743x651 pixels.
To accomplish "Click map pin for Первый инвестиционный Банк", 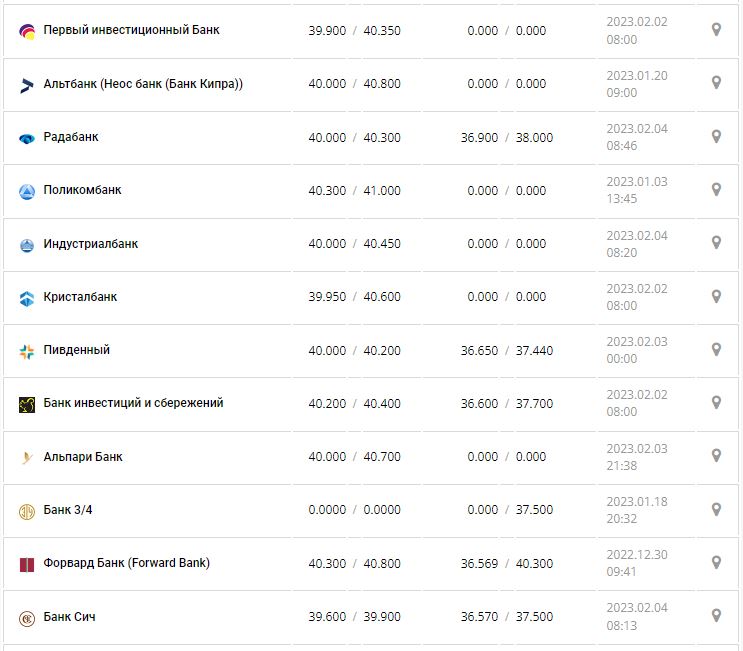I will (x=716, y=30).
